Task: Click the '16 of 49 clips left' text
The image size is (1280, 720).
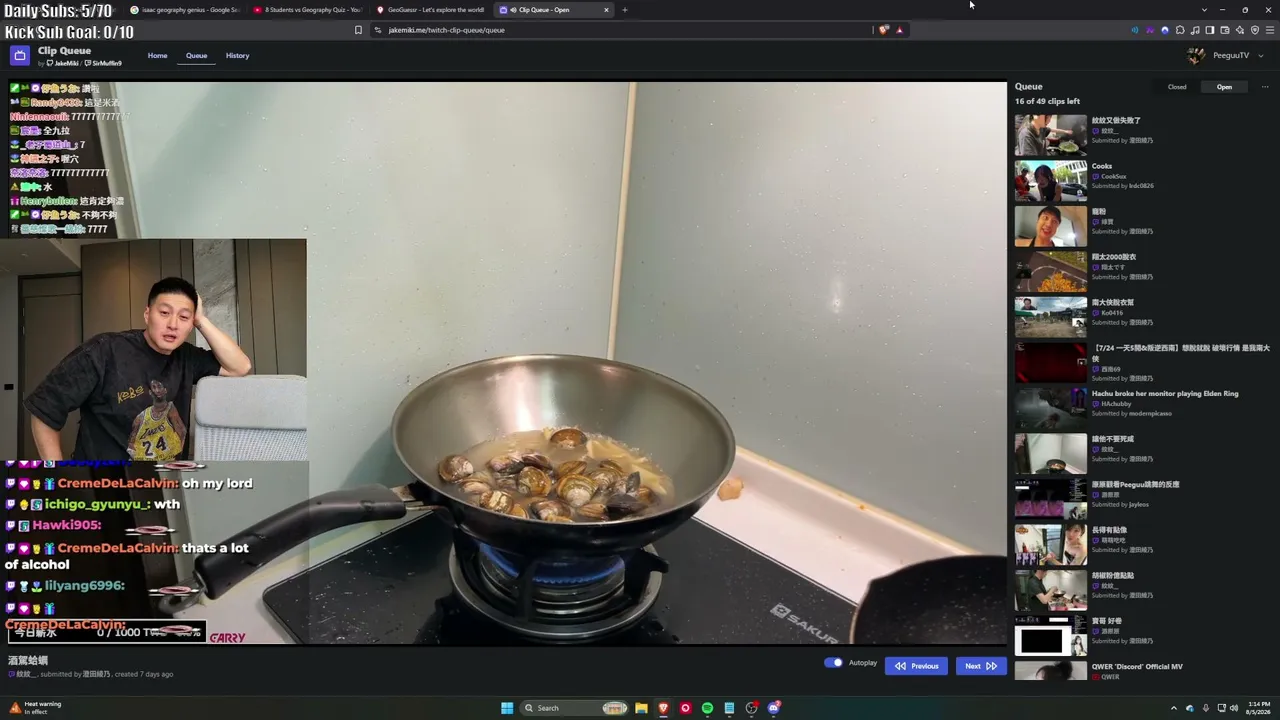Action: pyautogui.click(x=1047, y=101)
